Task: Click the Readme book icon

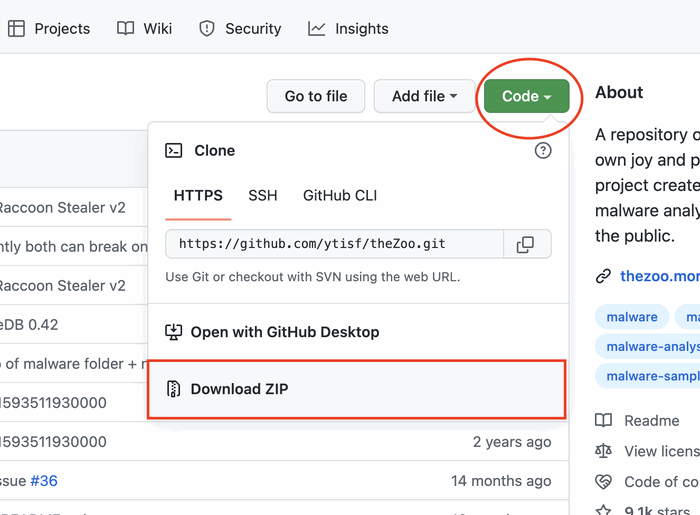Action: pyautogui.click(x=604, y=420)
